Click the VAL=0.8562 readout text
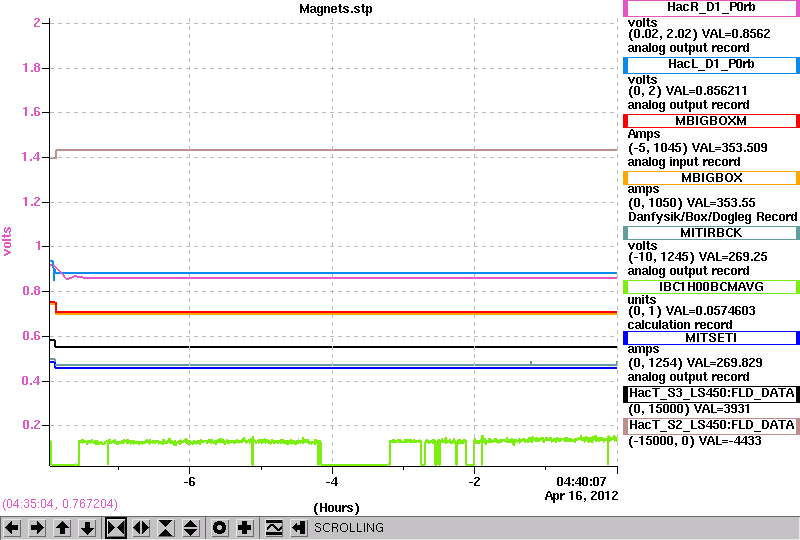This screenshot has height=540, width=800. pyautogui.click(x=736, y=34)
